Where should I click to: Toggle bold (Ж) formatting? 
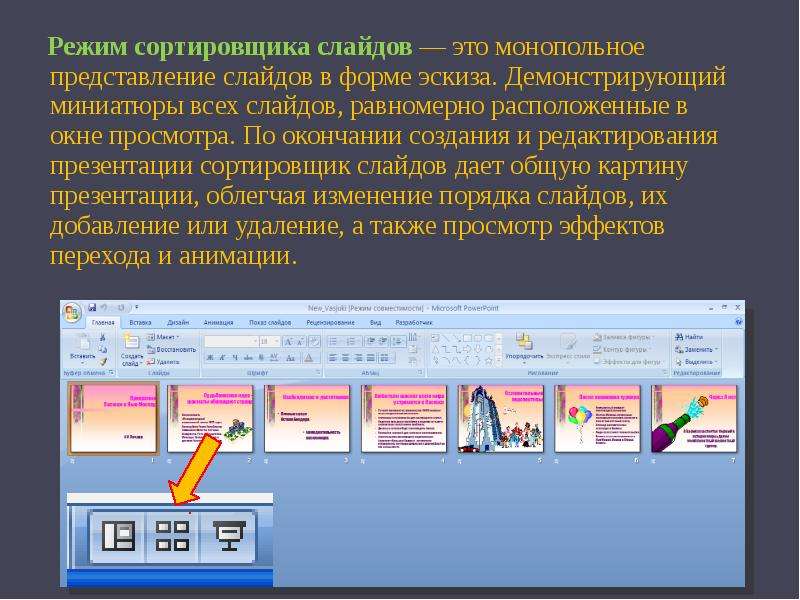click(x=210, y=358)
